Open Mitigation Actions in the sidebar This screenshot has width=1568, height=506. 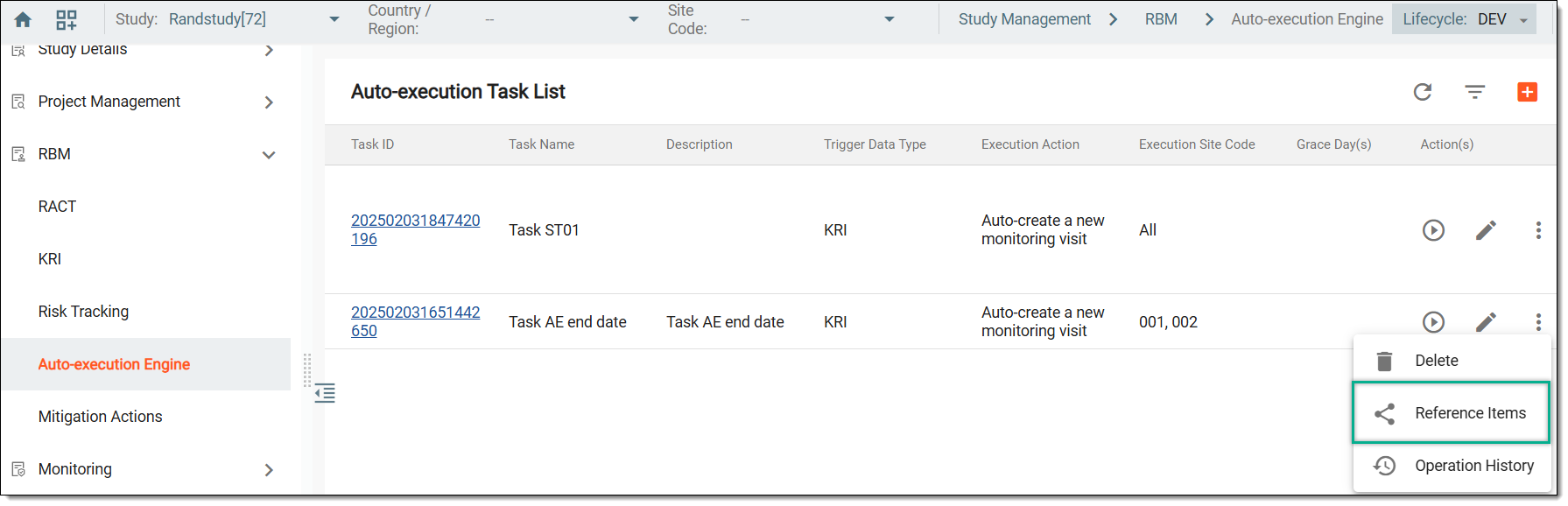tap(100, 417)
